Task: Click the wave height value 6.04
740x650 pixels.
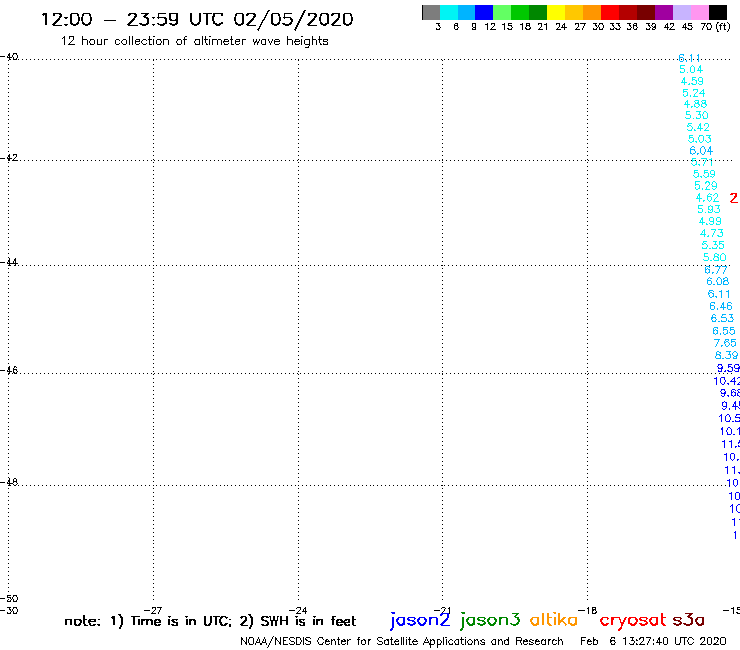Action: point(701,151)
